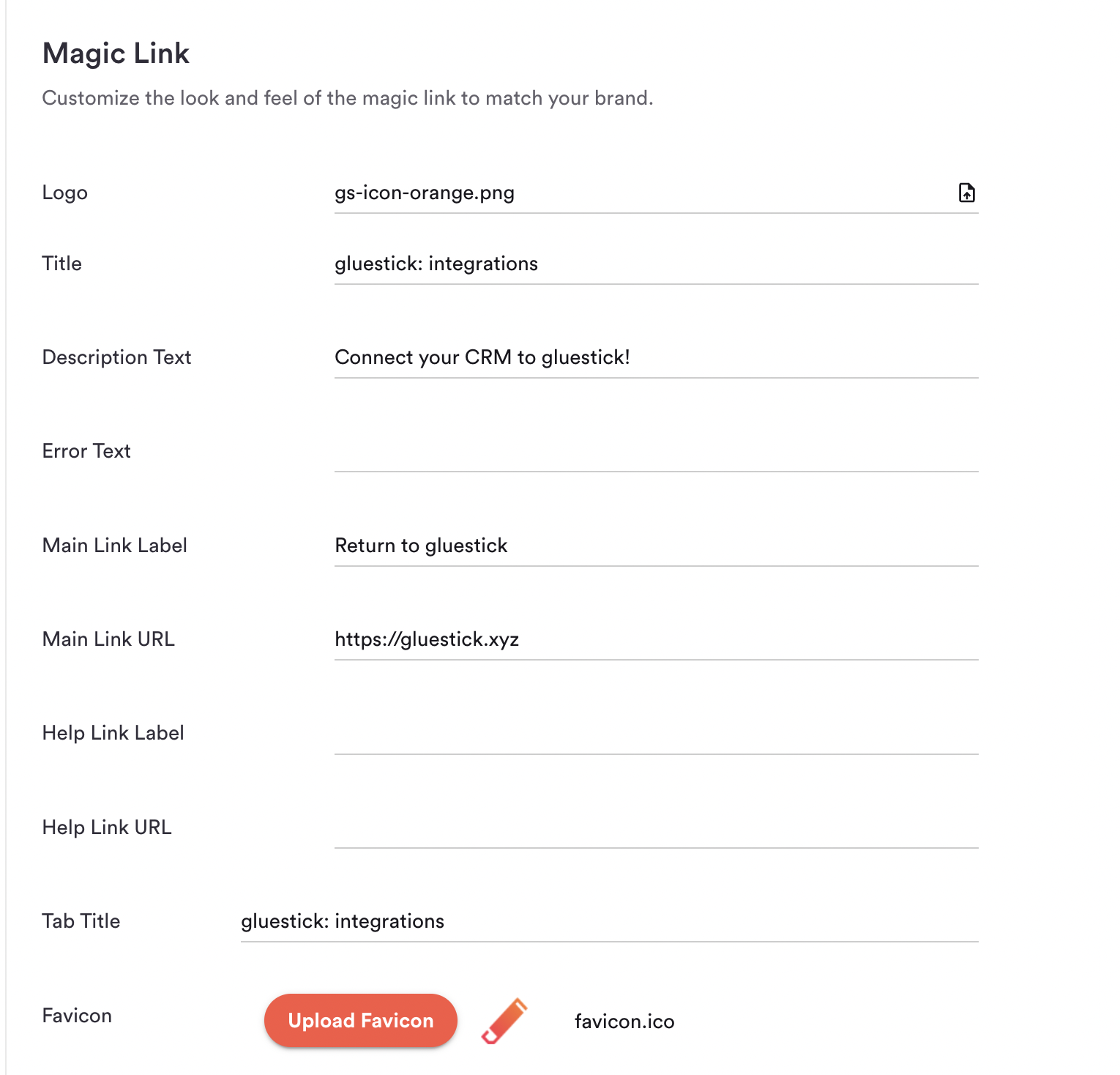Click the Tab Title label text

(81, 921)
